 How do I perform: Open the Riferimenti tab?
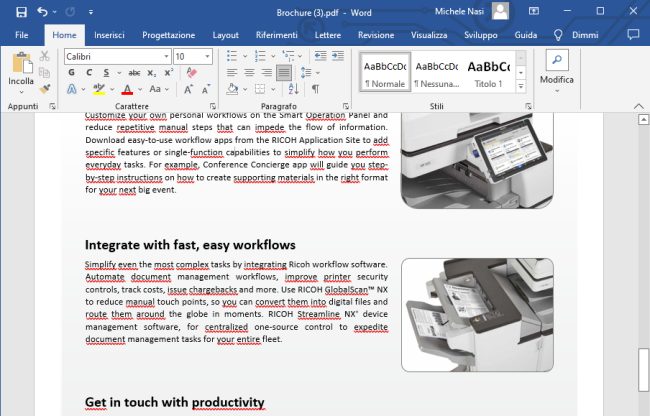tap(276, 35)
